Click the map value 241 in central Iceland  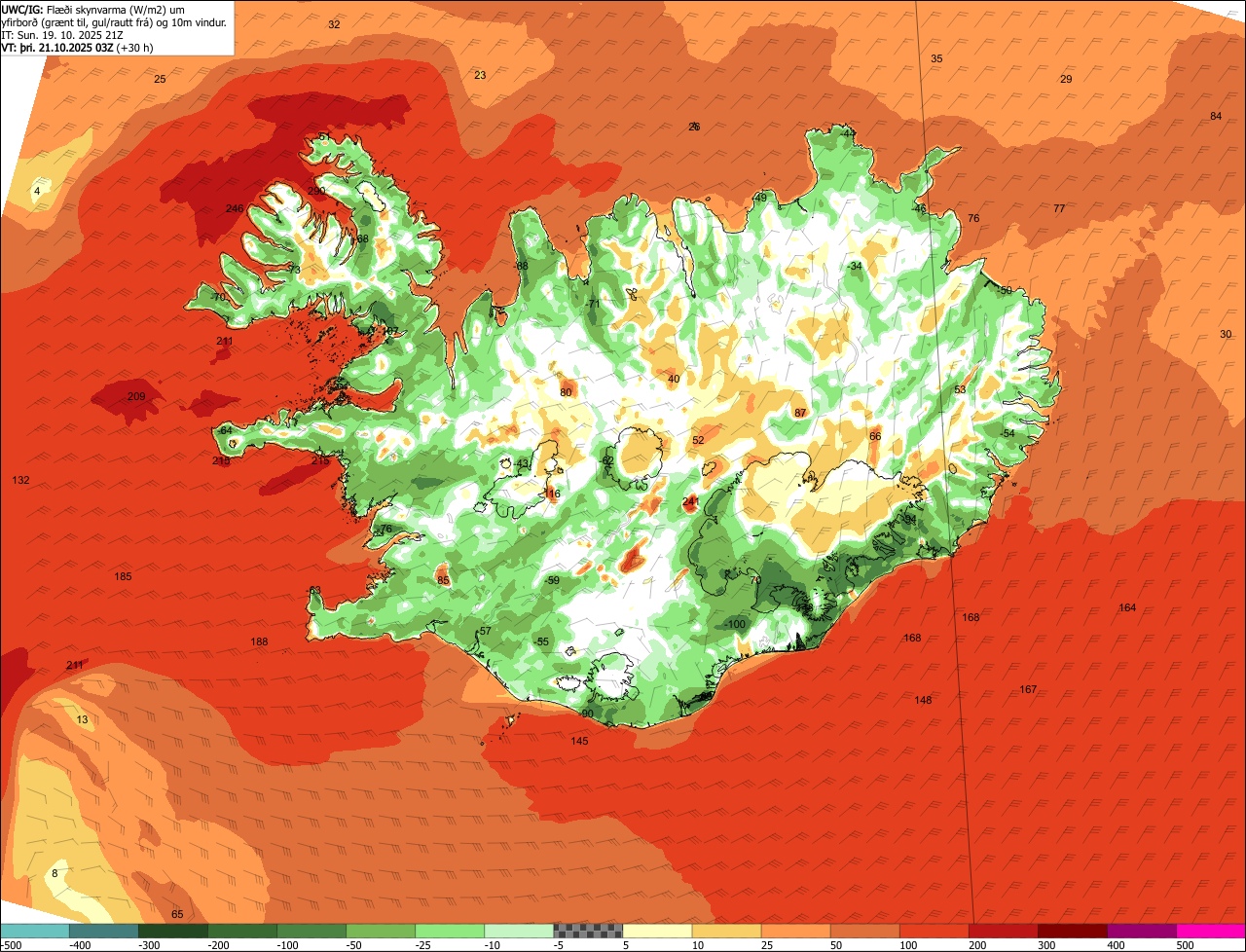(691, 501)
